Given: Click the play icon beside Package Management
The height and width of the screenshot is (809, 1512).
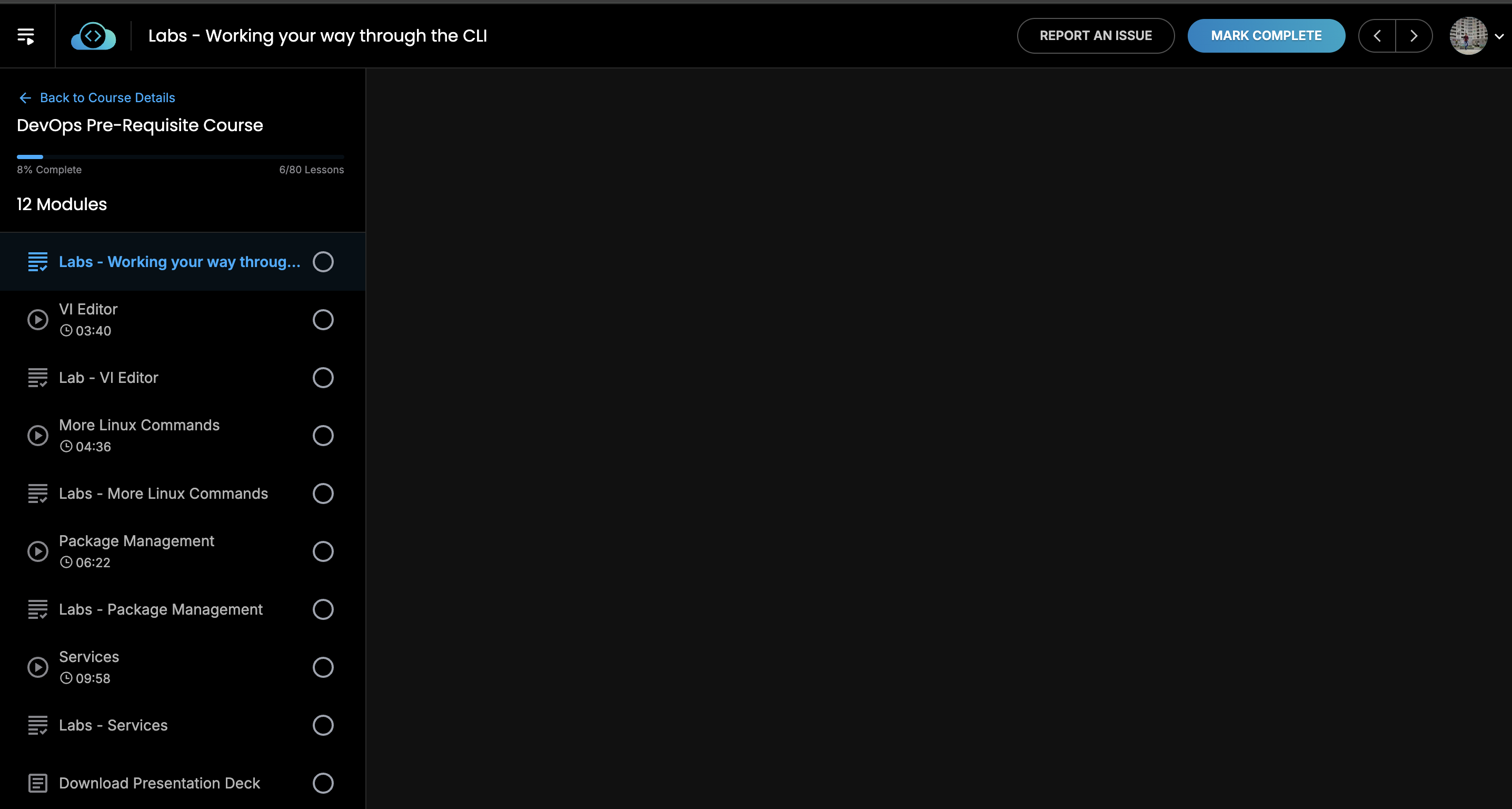Looking at the screenshot, I should [37, 551].
